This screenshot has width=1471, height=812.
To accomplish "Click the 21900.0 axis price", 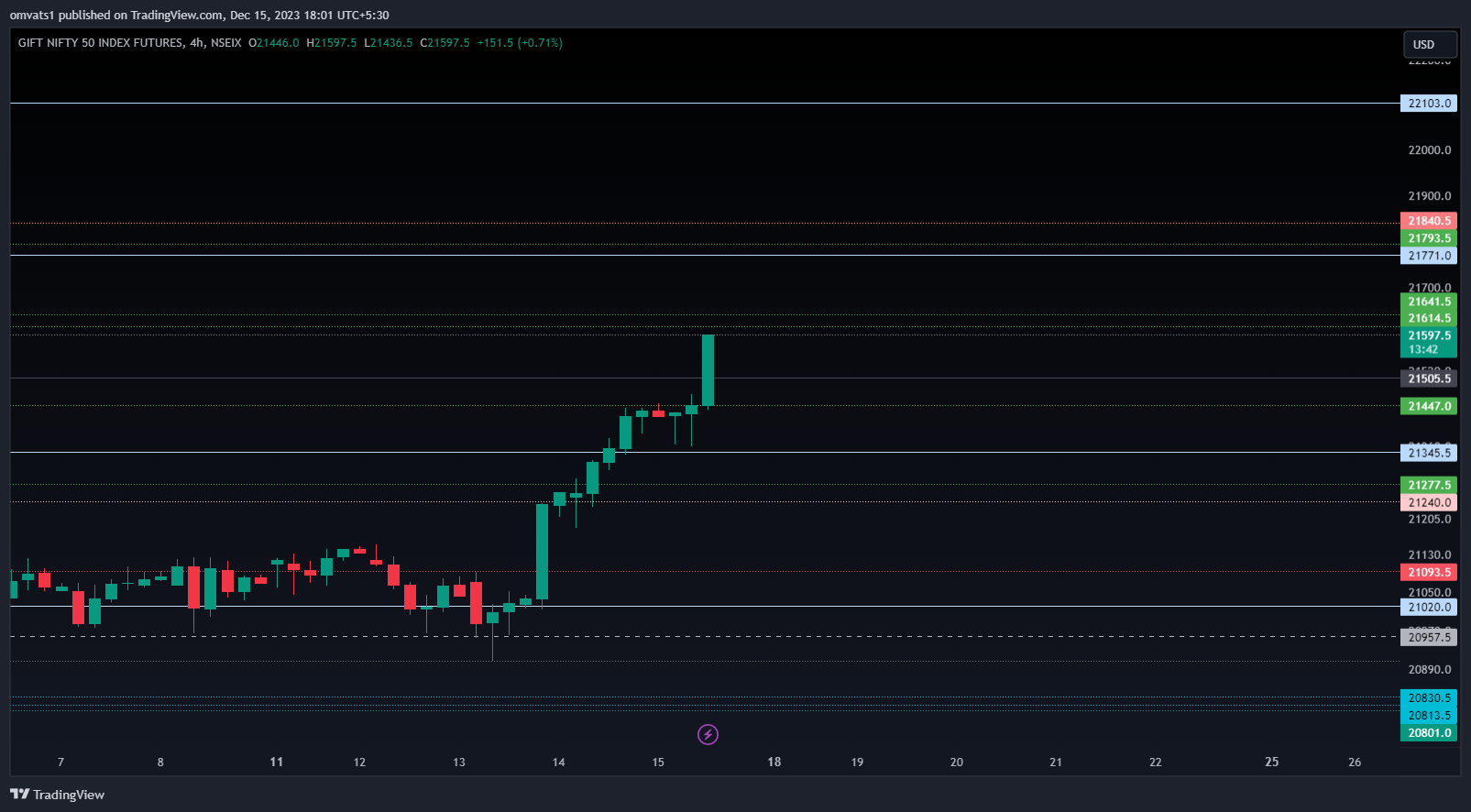I will [1430, 196].
